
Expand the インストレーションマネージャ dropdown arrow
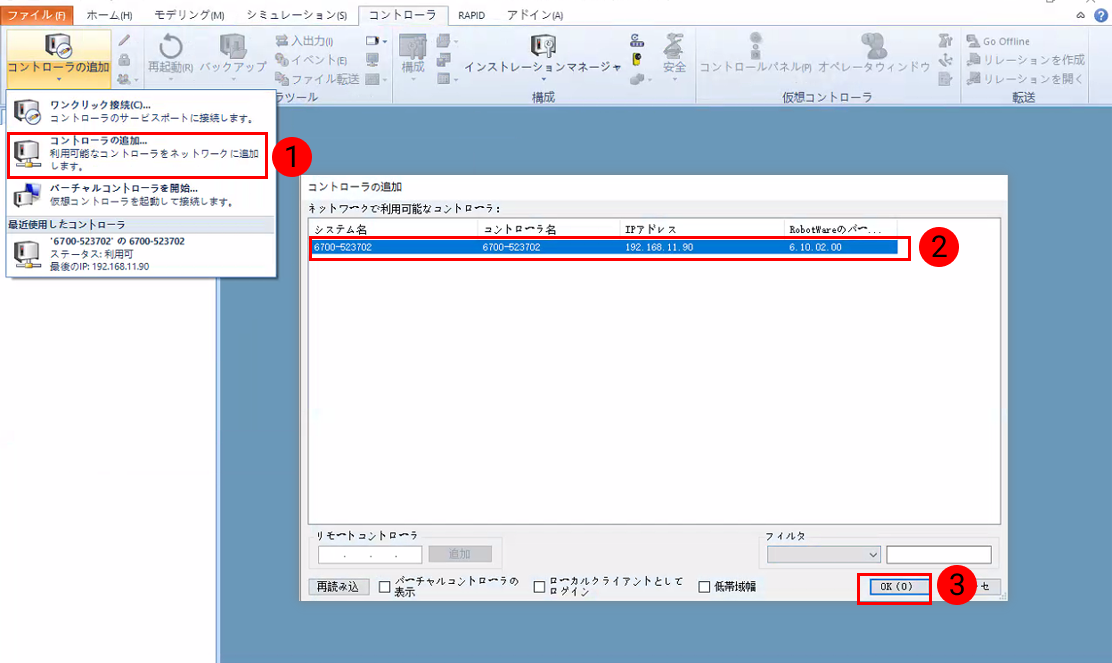pyautogui.click(x=543, y=79)
